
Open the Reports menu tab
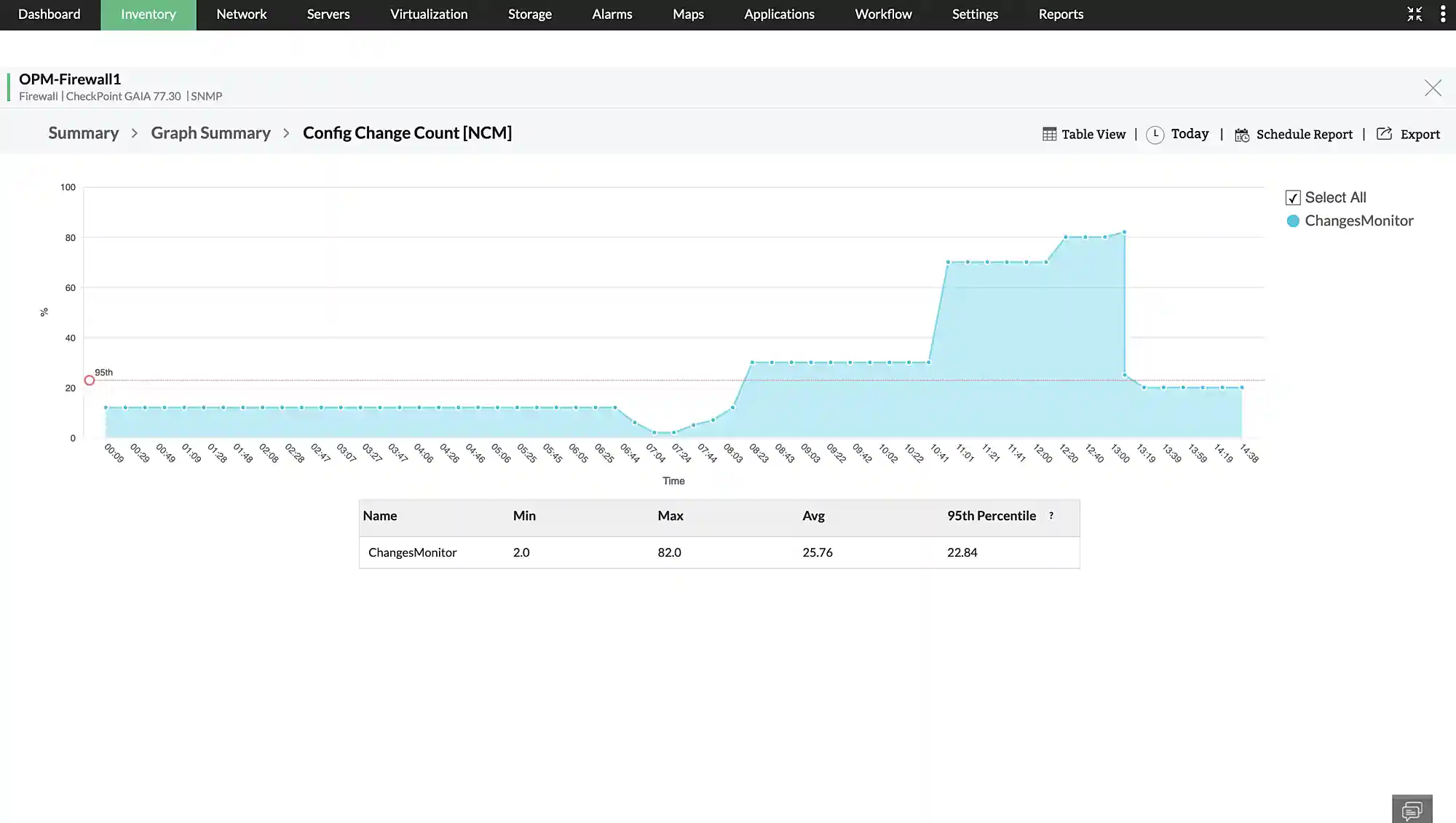(1061, 15)
